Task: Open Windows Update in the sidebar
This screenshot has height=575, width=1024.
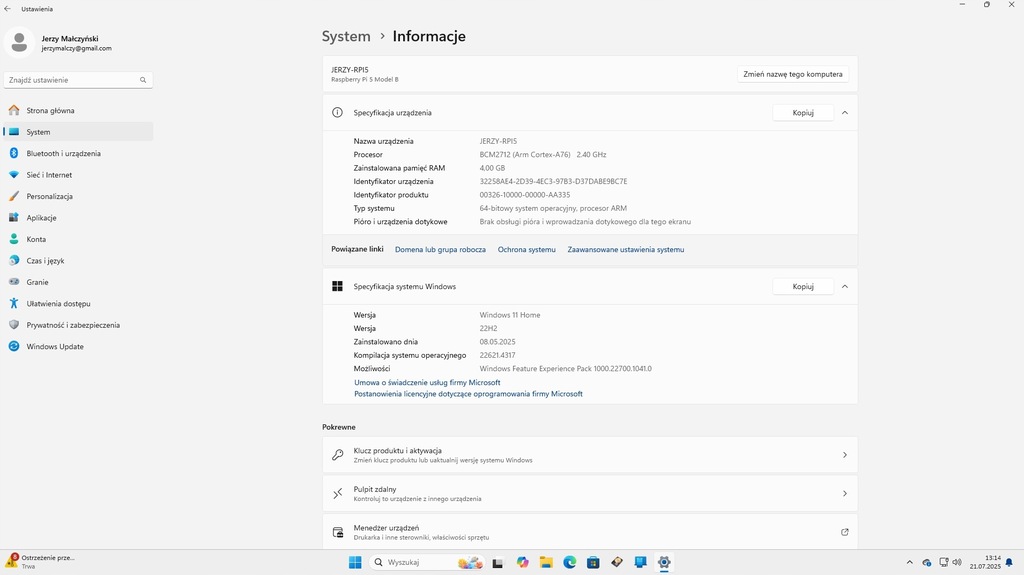Action: pos(55,346)
